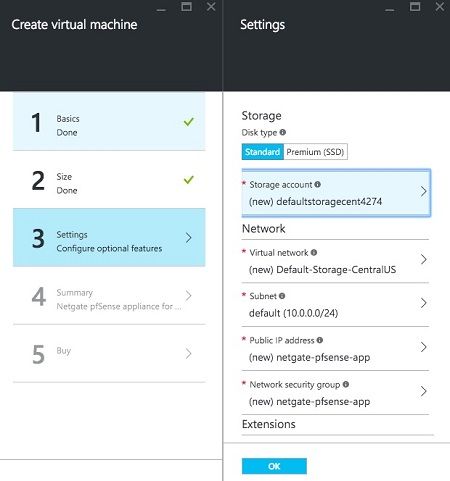Click the Storage account info icon
450x481 pixels.
point(317,184)
